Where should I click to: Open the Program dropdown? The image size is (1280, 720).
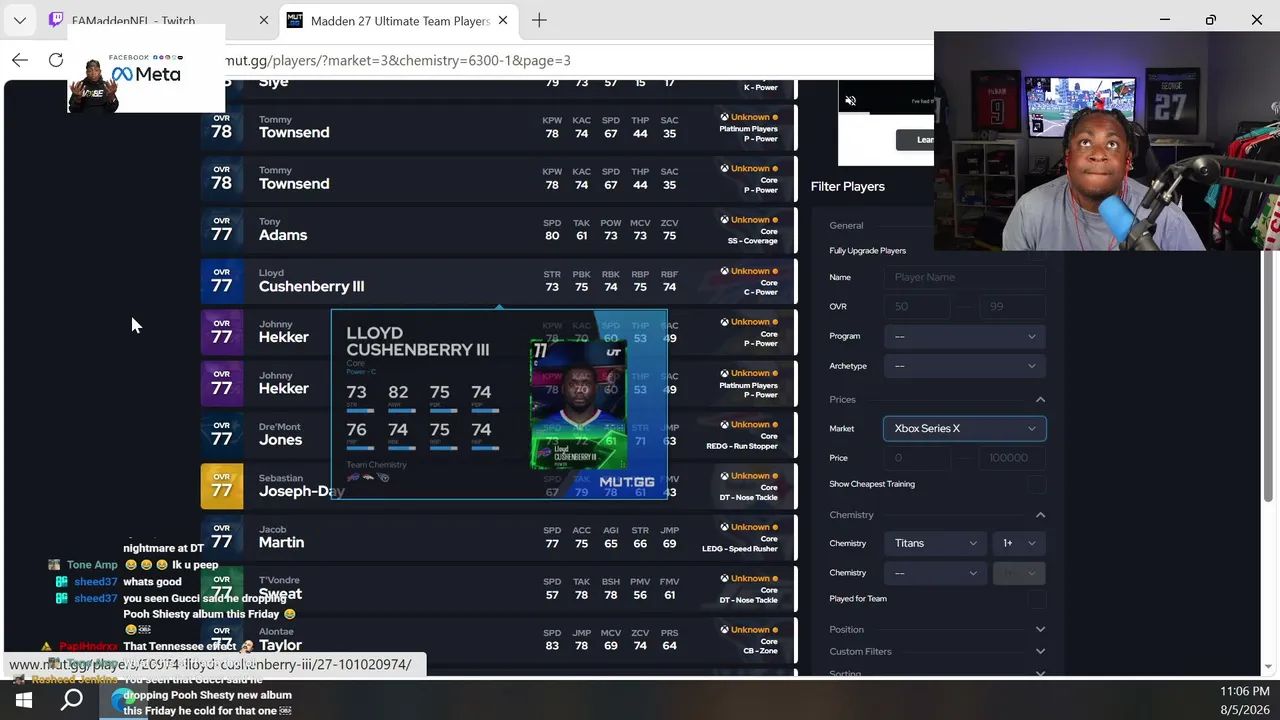(965, 336)
